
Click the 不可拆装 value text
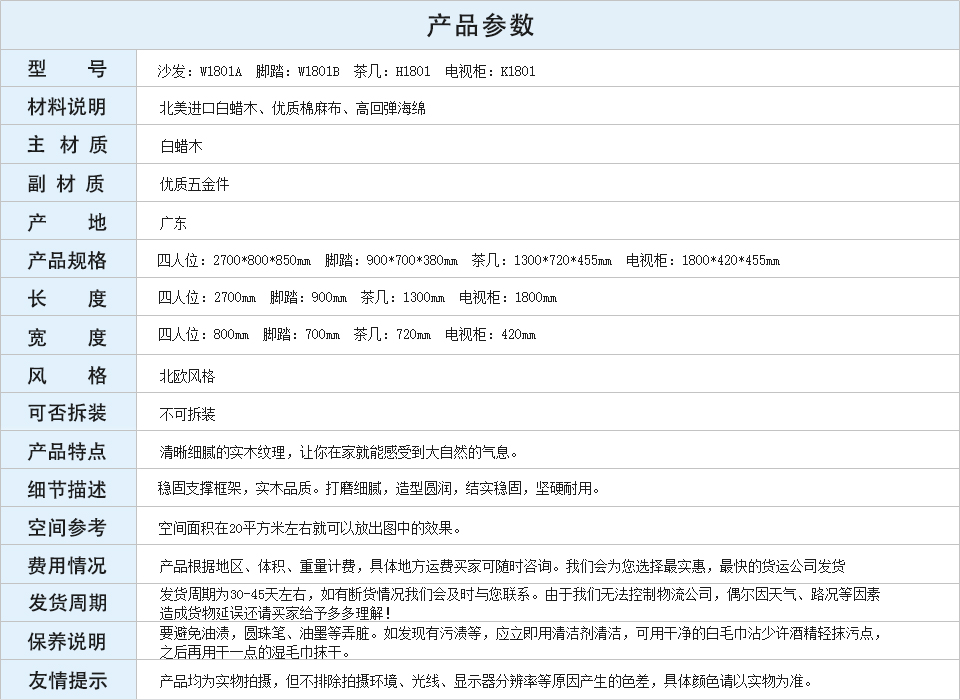click(x=187, y=414)
